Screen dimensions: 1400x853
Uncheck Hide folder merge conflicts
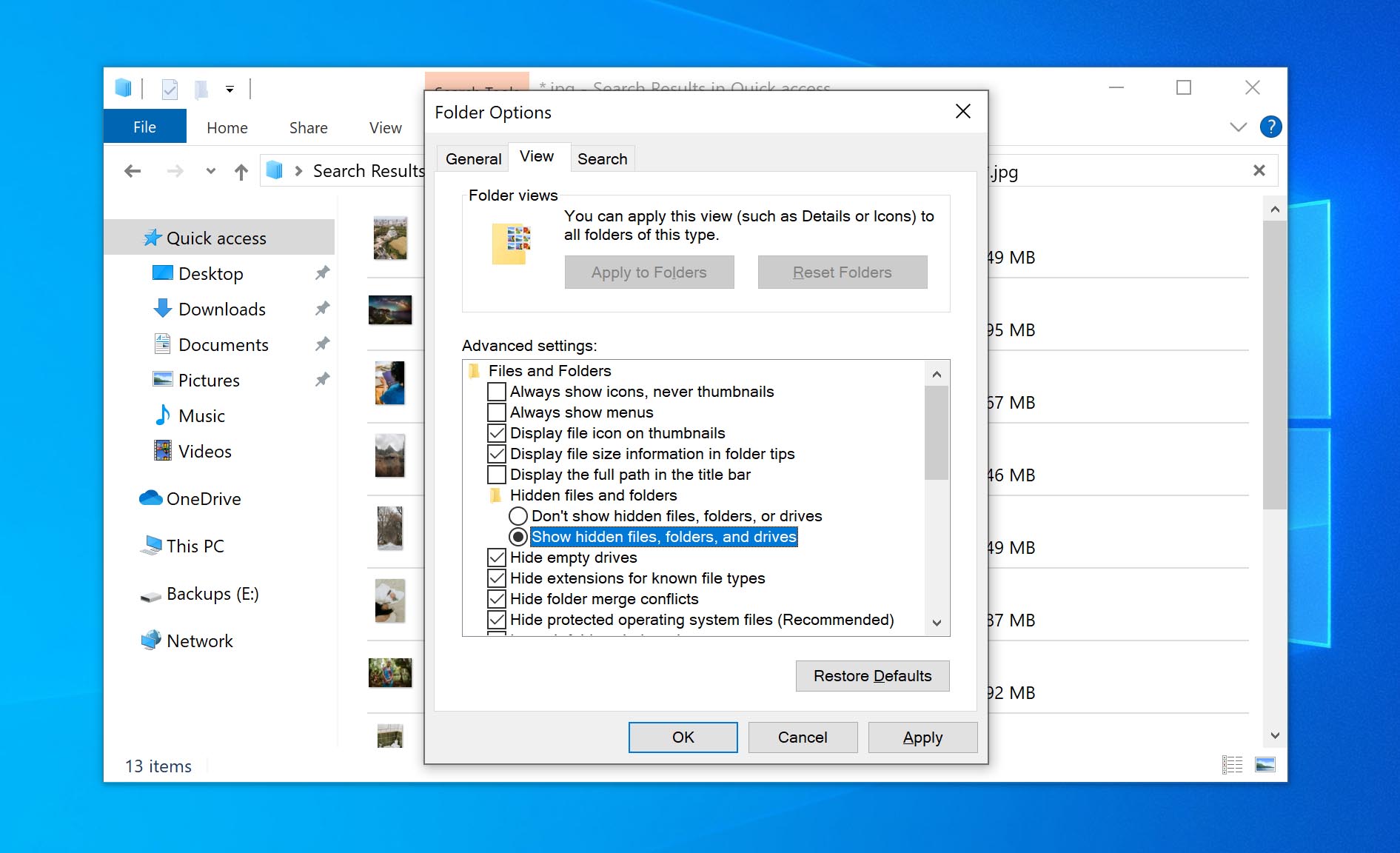497,598
